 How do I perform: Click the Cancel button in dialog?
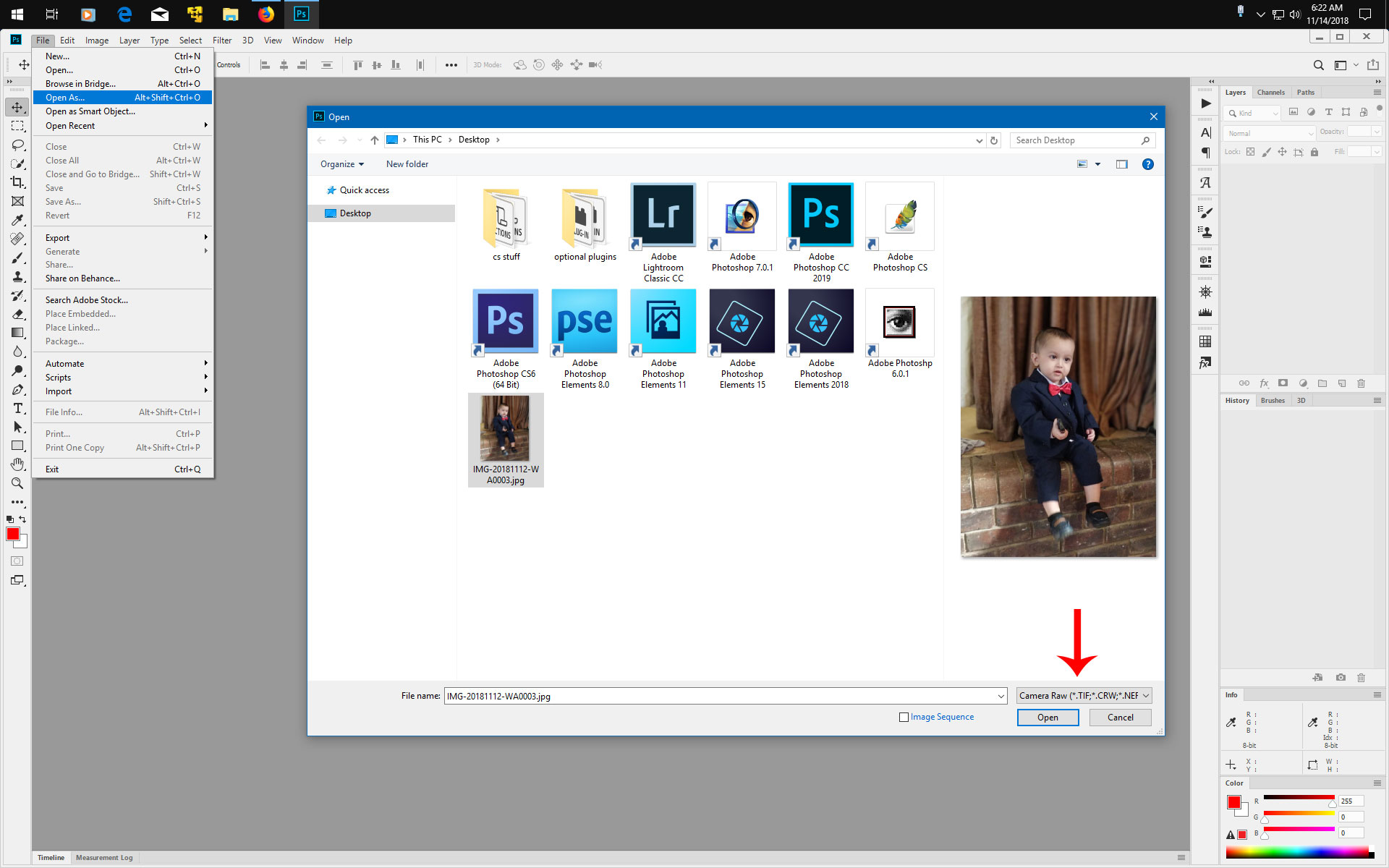pyautogui.click(x=1120, y=718)
